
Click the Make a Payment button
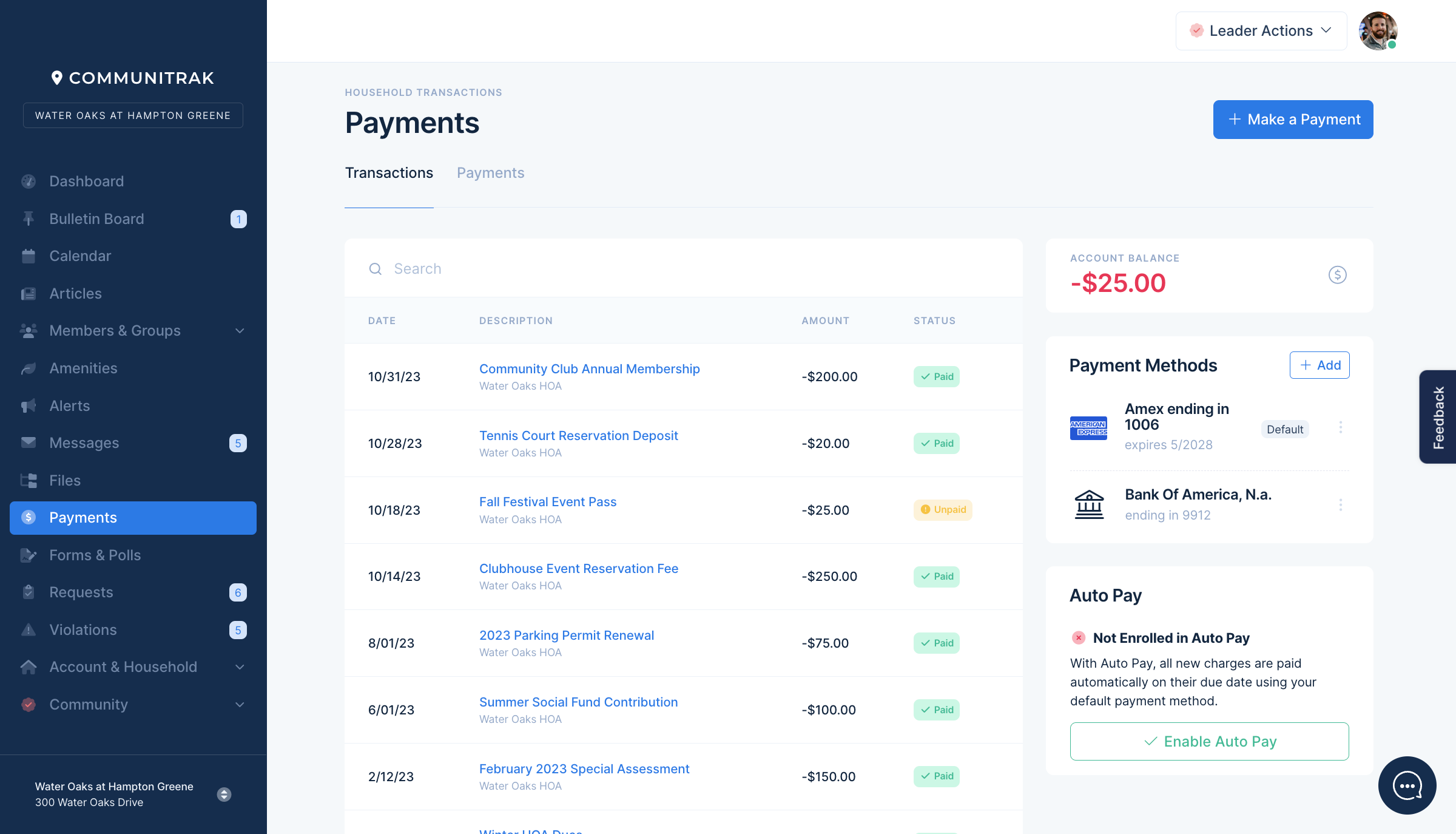tap(1293, 119)
